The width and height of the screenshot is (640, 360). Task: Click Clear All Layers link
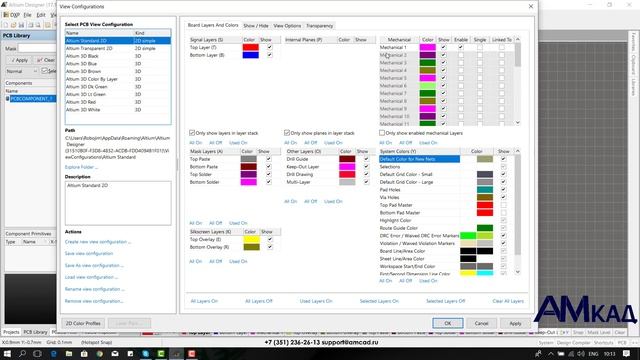(508, 301)
